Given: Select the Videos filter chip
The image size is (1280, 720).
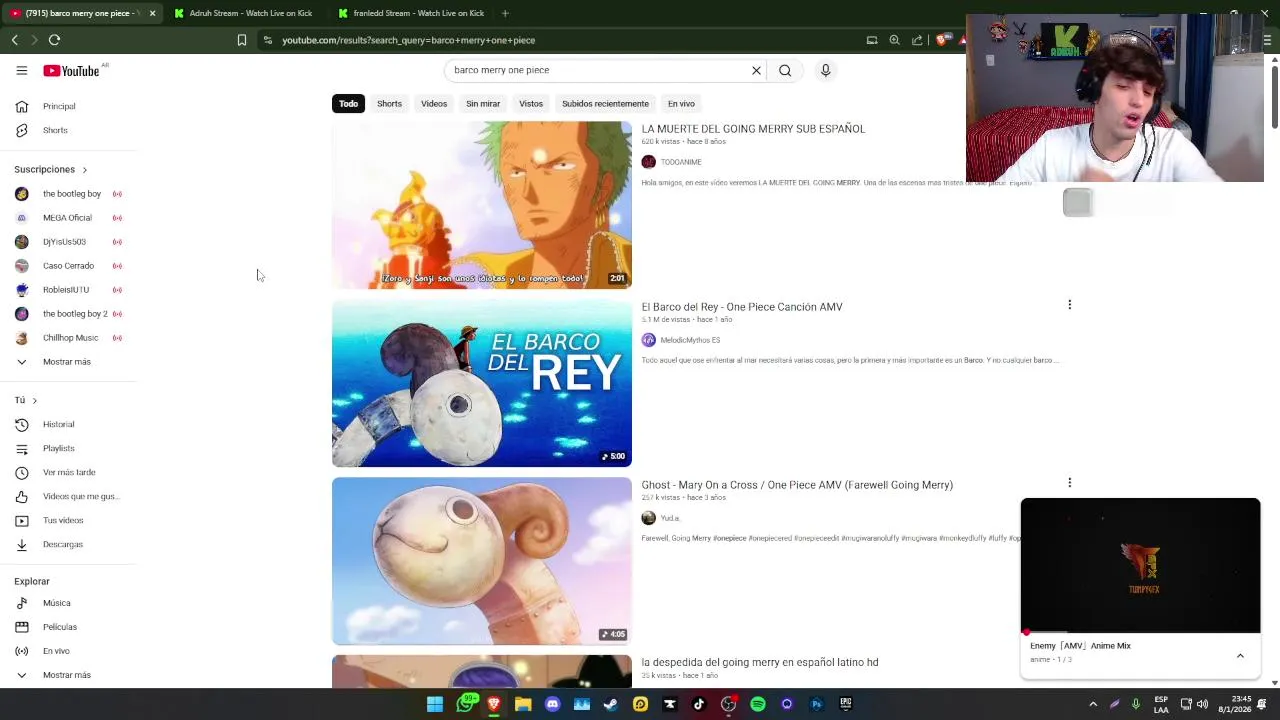Looking at the screenshot, I should click(434, 104).
